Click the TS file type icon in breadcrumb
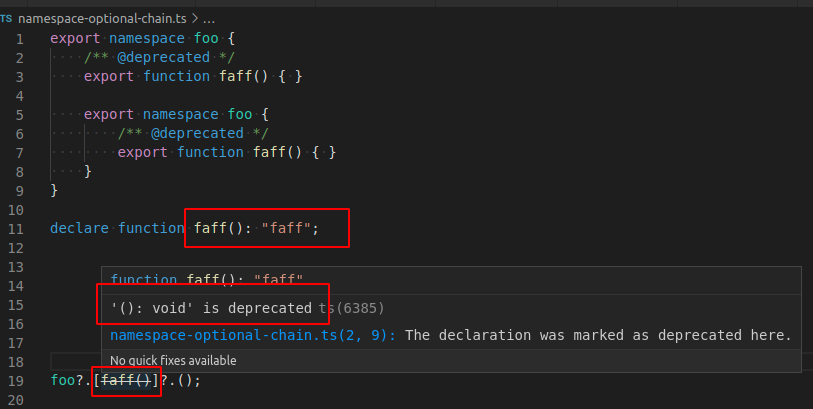The height and width of the screenshot is (409, 813). (6, 19)
